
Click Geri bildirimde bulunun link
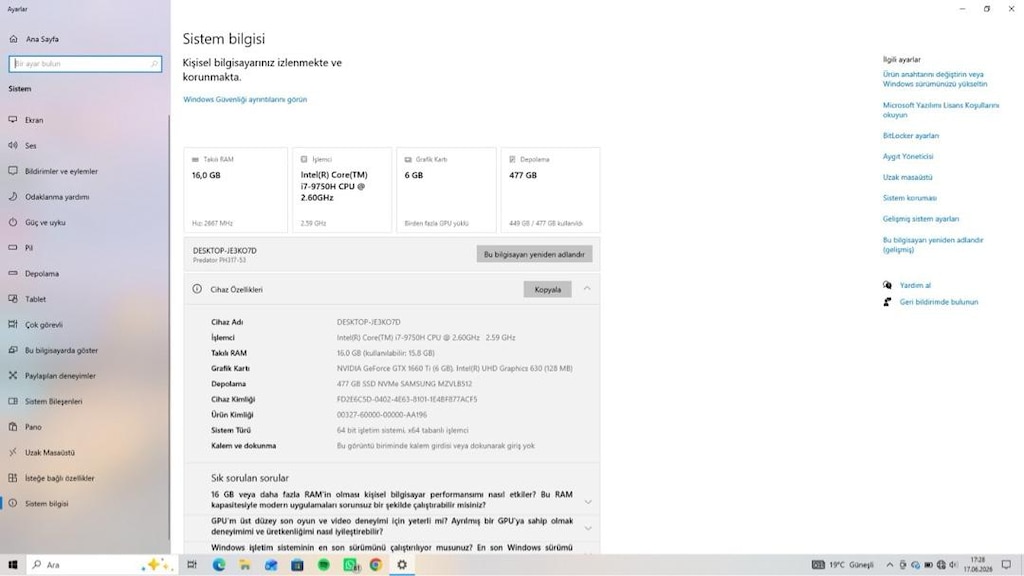938,302
